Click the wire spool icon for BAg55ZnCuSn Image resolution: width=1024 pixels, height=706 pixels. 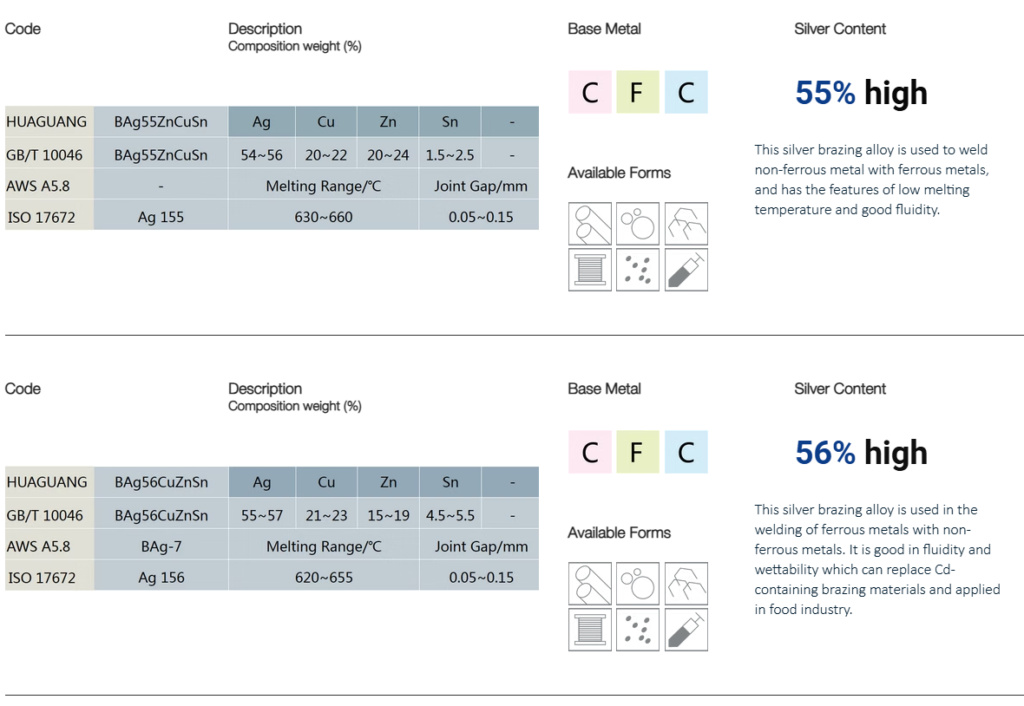[x=589, y=269]
